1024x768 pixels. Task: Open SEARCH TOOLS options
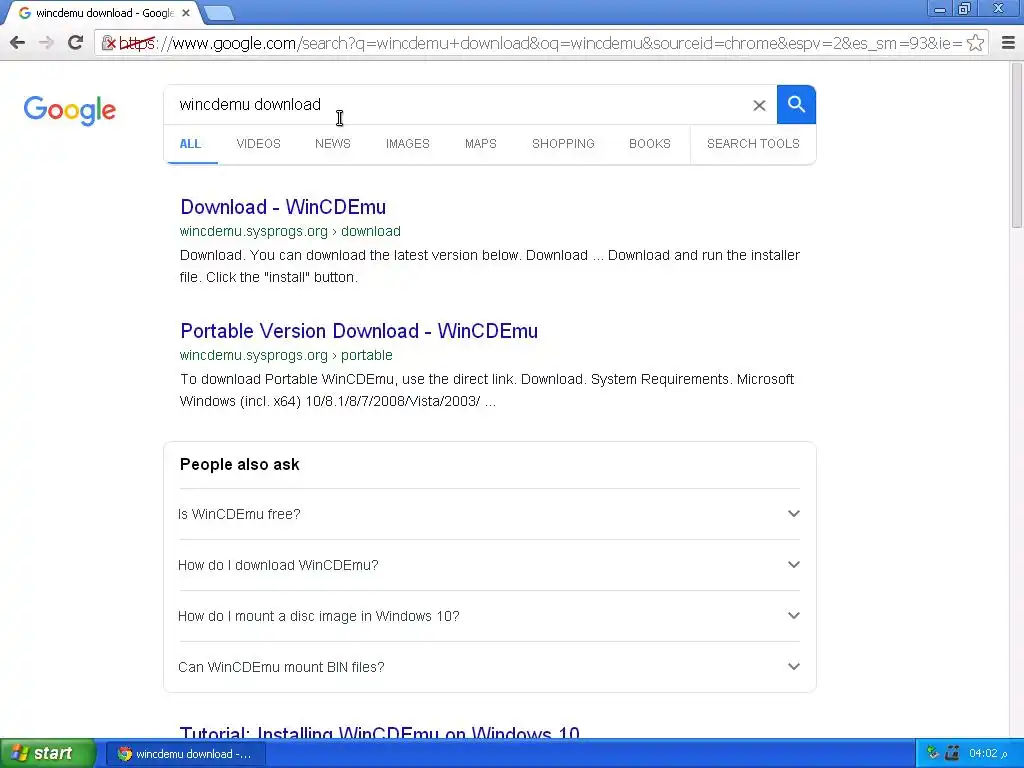pos(753,144)
